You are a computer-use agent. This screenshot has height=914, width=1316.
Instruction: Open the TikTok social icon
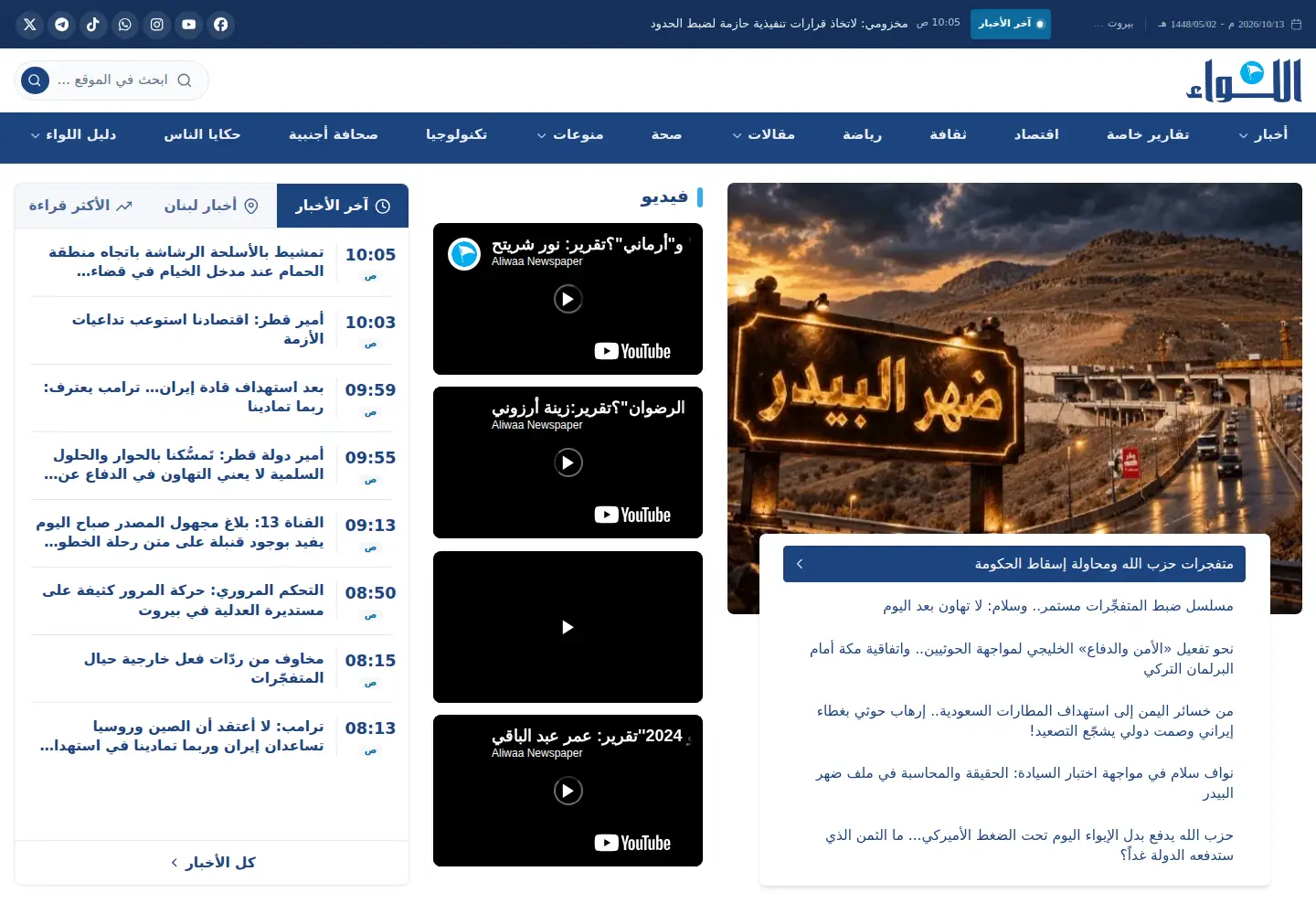click(93, 25)
